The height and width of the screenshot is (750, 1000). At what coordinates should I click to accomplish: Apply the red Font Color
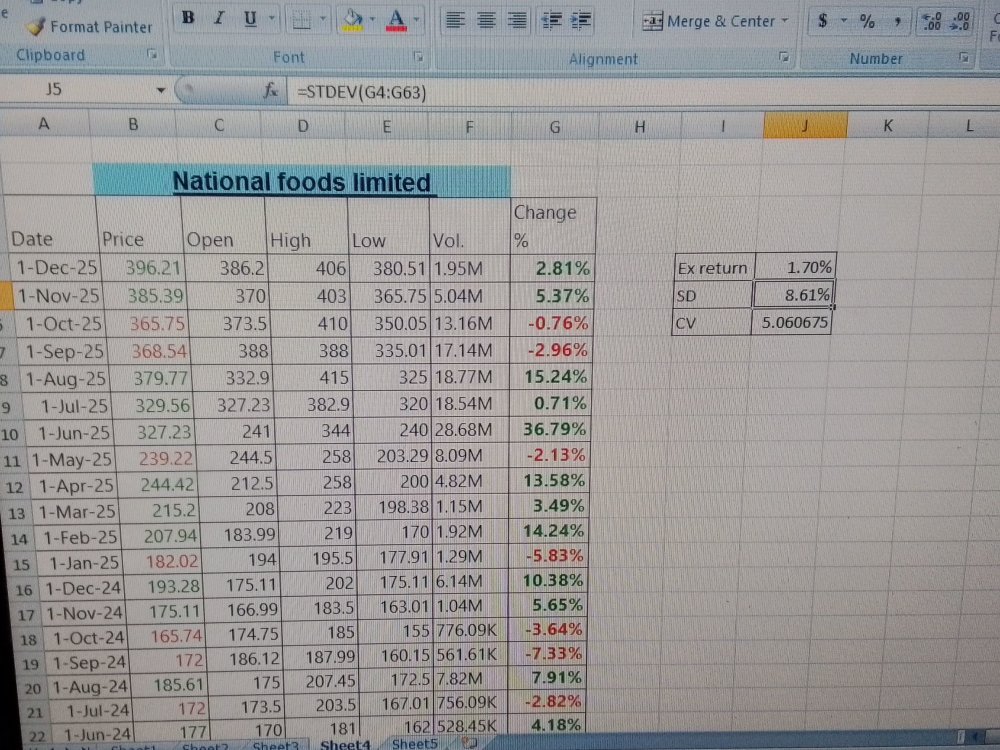pyautogui.click(x=396, y=20)
